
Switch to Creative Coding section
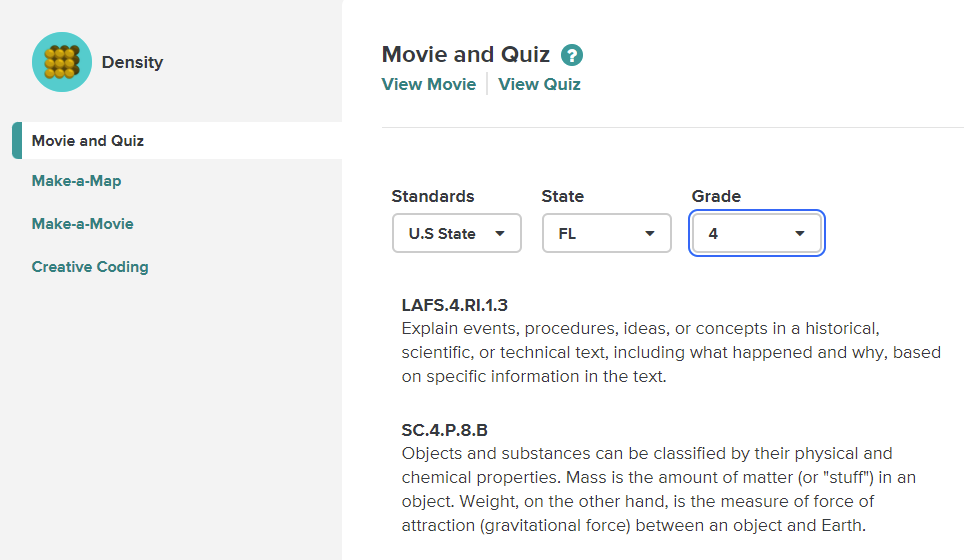pos(90,267)
